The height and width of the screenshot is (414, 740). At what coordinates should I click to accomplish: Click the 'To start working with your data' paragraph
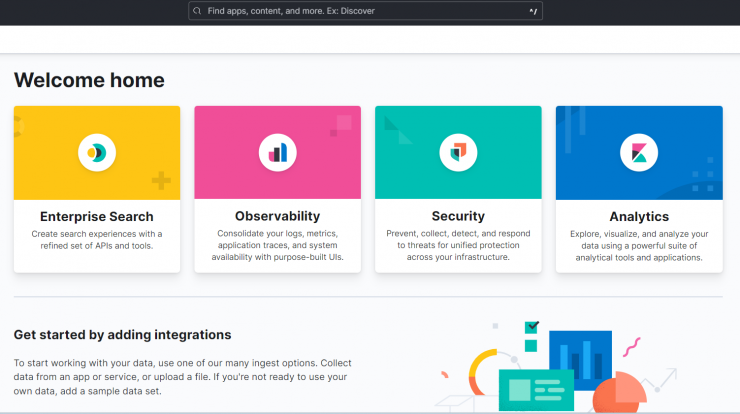183,377
